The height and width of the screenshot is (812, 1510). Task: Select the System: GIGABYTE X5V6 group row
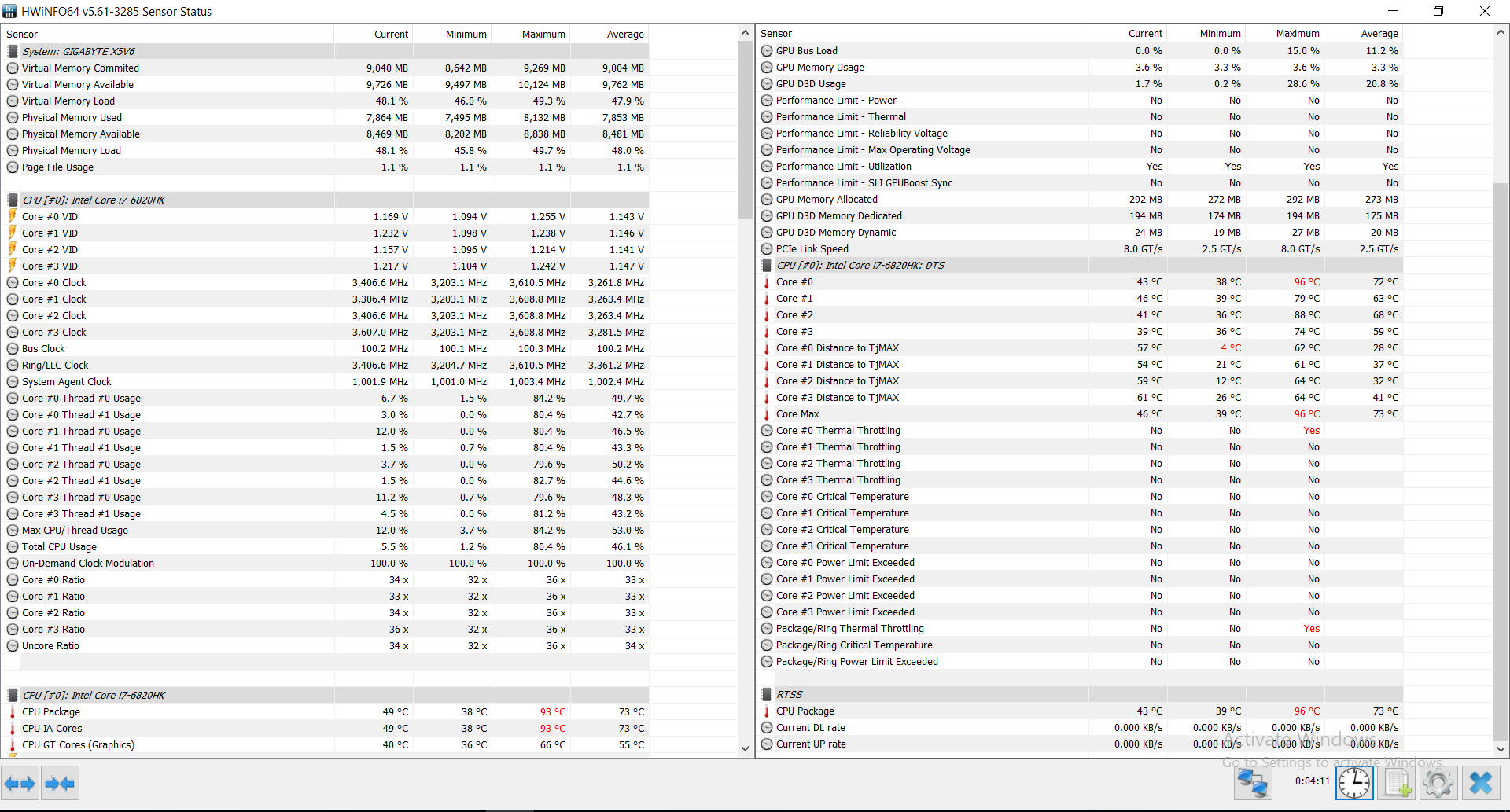[326, 51]
